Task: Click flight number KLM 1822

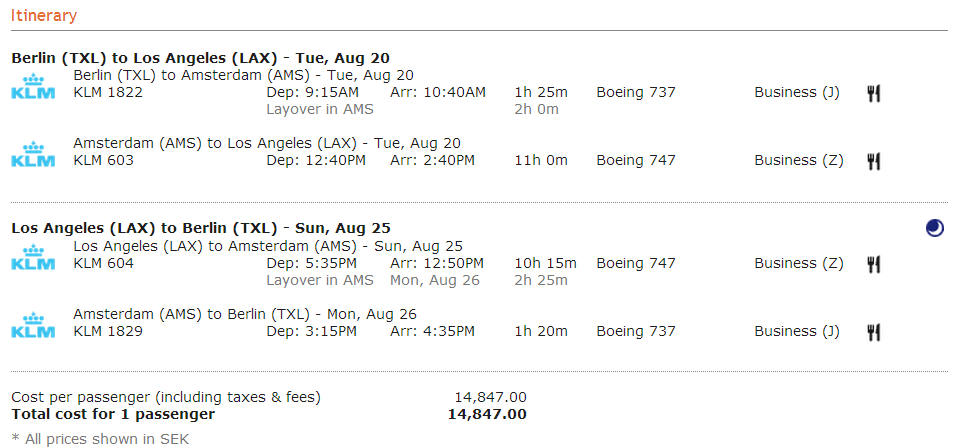Action: tap(108, 93)
